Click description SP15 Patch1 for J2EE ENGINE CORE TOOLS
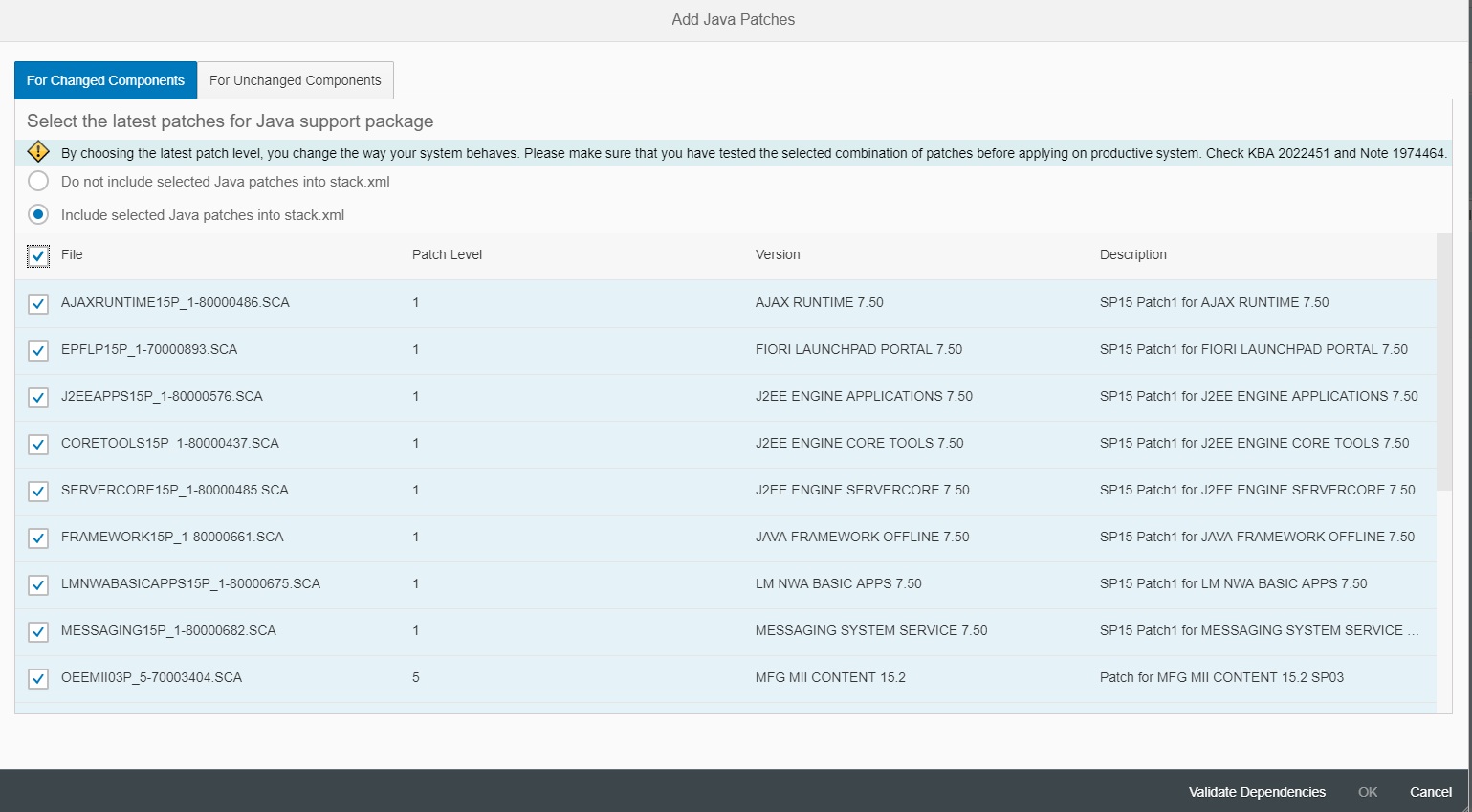1472x812 pixels. [1255, 443]
